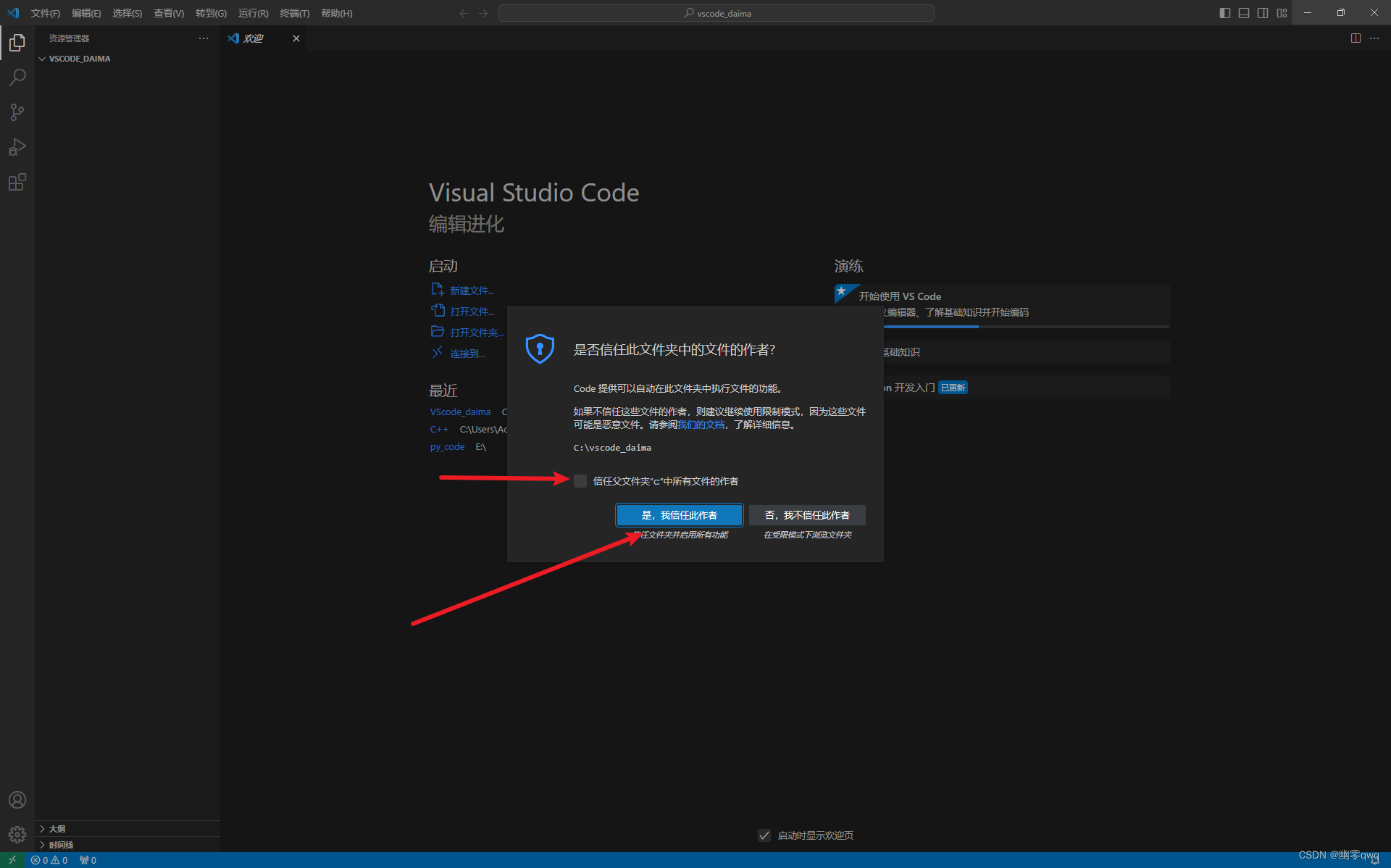Expand the 时间线 timeline section

point(128,845)
